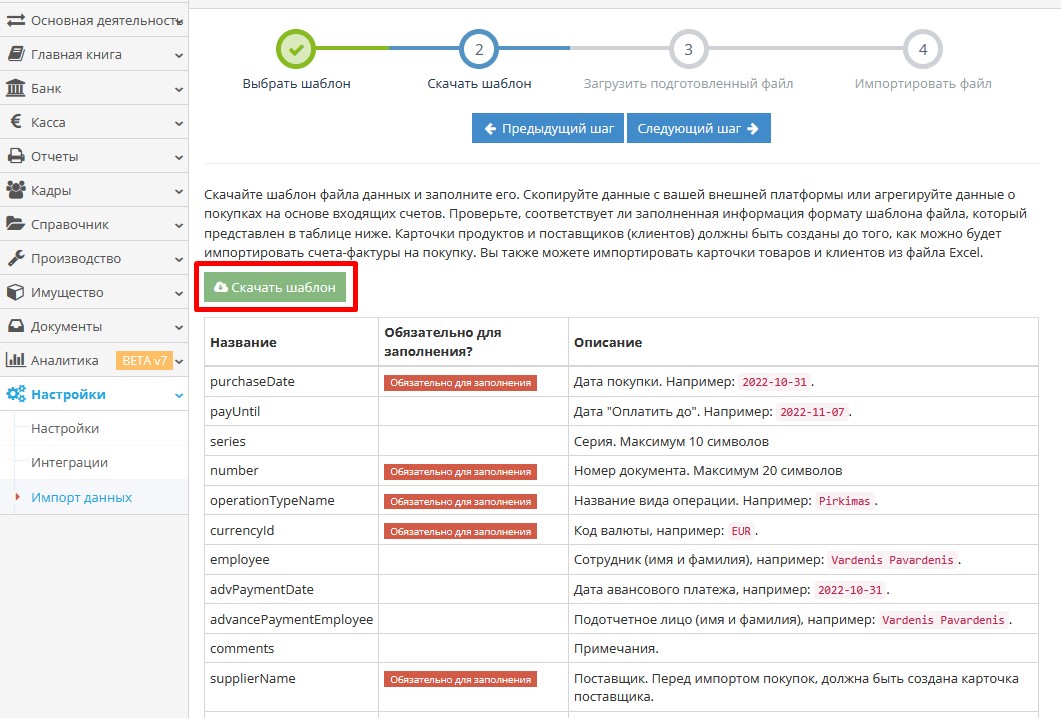Viewport: 1061px width, 718px height.
Task: Click the people icon beside Кадры
Action: (16, 191)
